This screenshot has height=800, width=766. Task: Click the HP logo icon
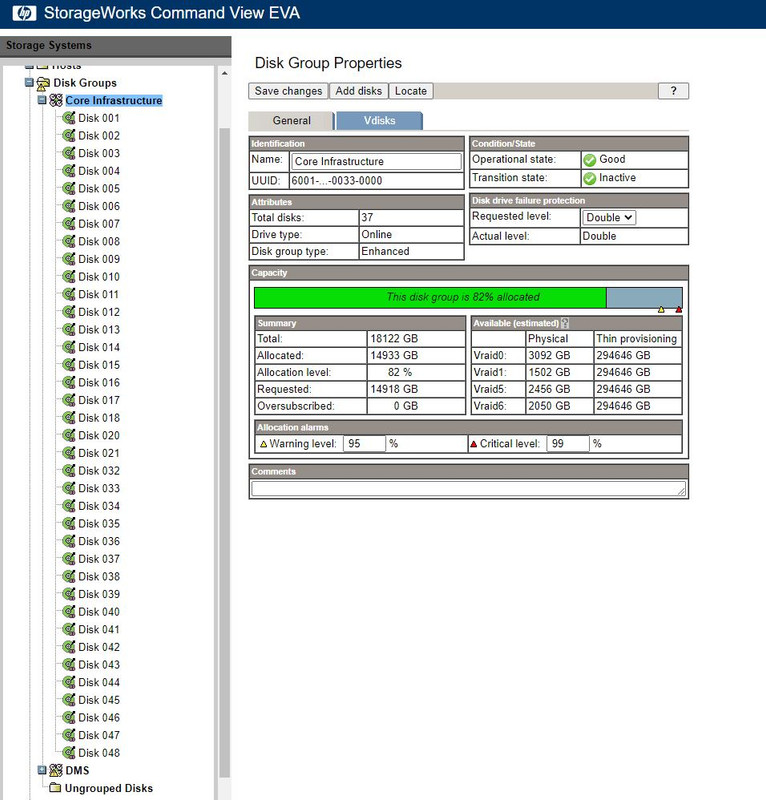click(24, 13)
